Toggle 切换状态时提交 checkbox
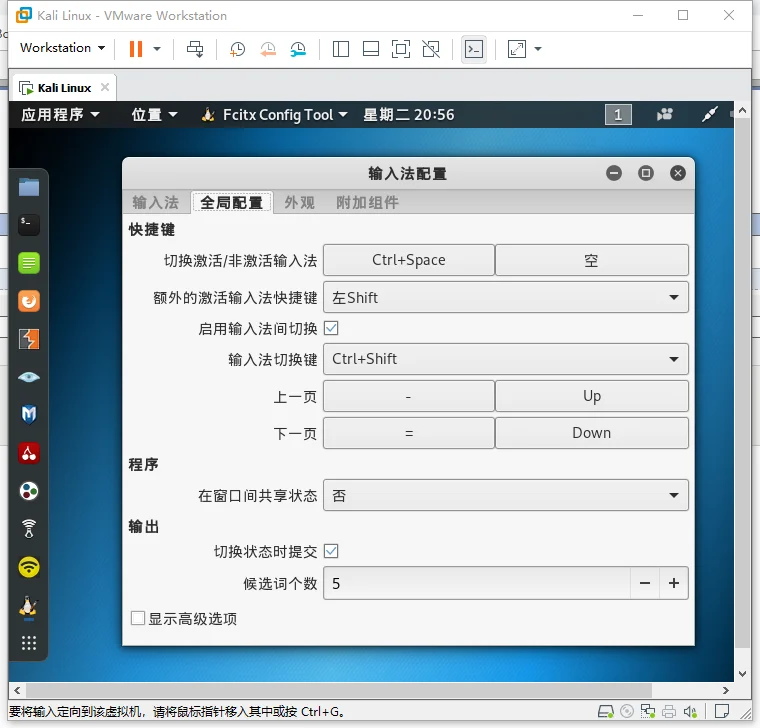The height and width of the screenshot is (728, 760). pos(332,551)
